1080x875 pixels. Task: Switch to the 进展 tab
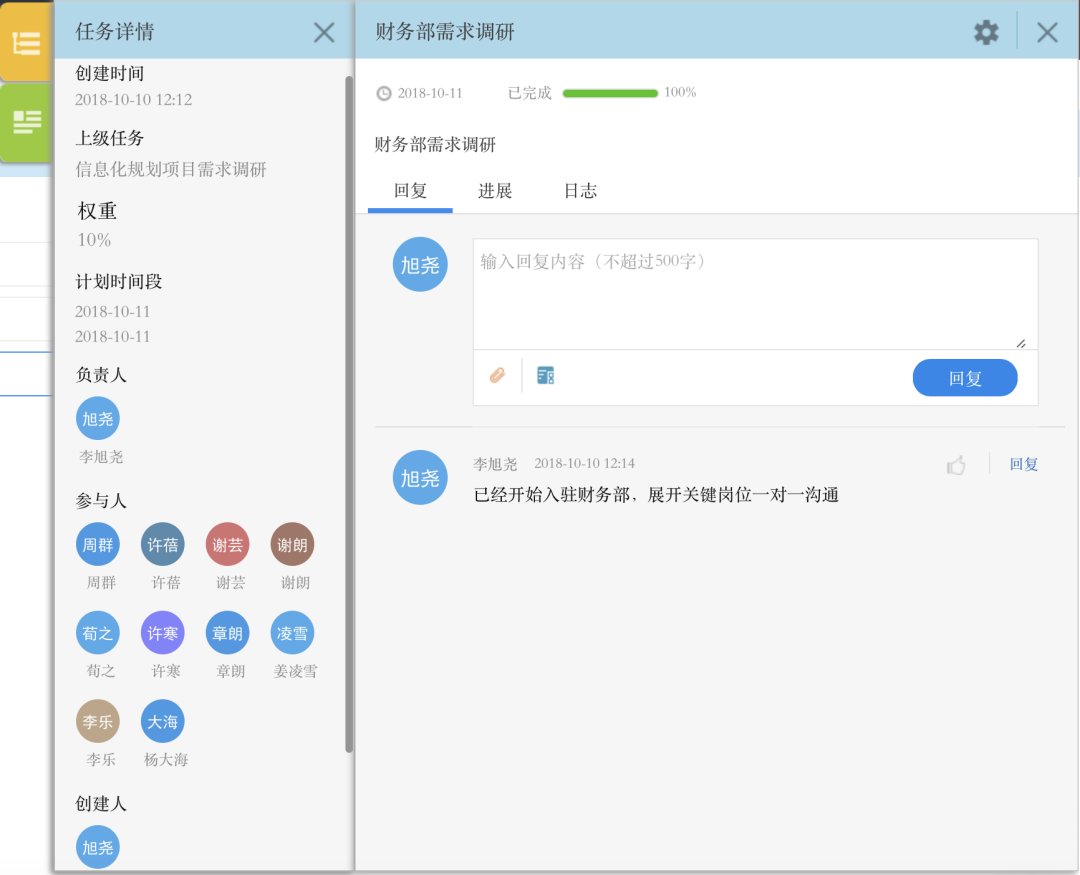tap(494, 190)
